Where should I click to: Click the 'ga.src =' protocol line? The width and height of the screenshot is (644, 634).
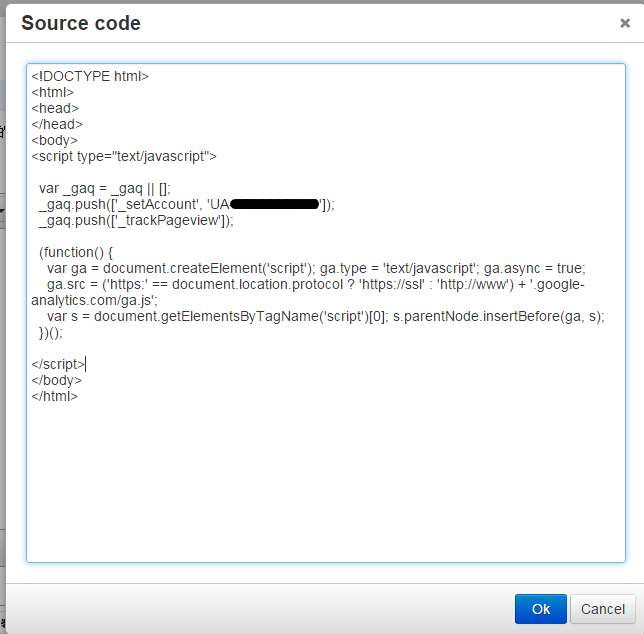[x=315, y=285]
